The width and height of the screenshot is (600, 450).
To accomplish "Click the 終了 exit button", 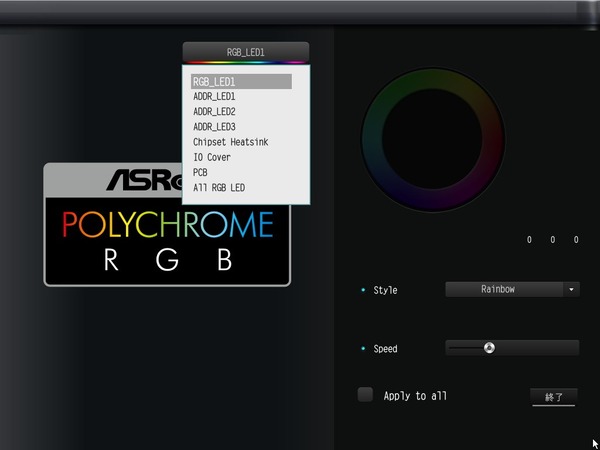I will tap(554, 397).
